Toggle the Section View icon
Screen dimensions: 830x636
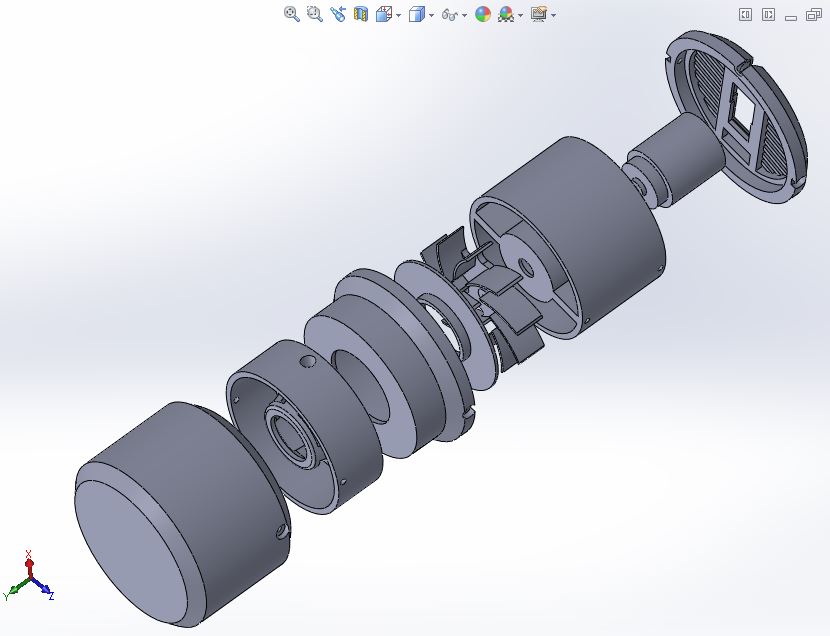tap(361, 14)
